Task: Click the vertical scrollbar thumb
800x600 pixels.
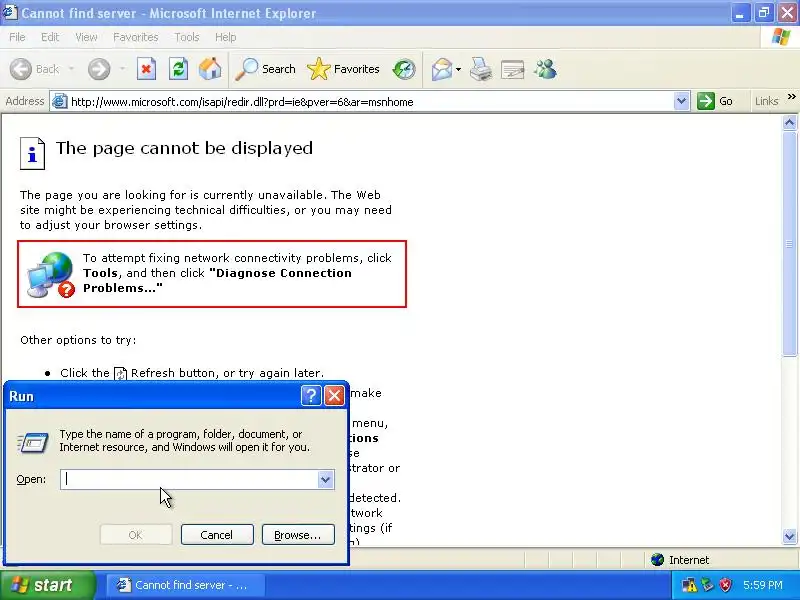Action: (x=789, y=244)
